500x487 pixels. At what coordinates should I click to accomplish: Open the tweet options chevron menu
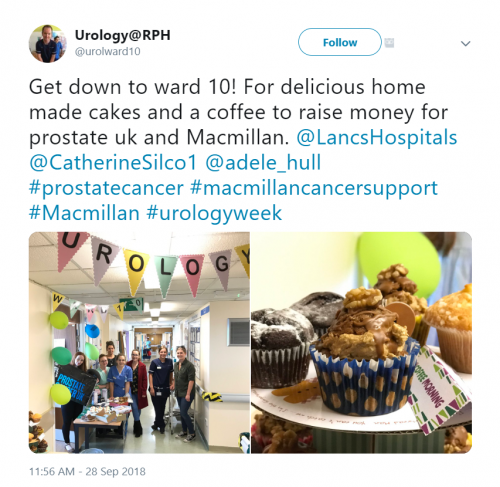[465, 44]
